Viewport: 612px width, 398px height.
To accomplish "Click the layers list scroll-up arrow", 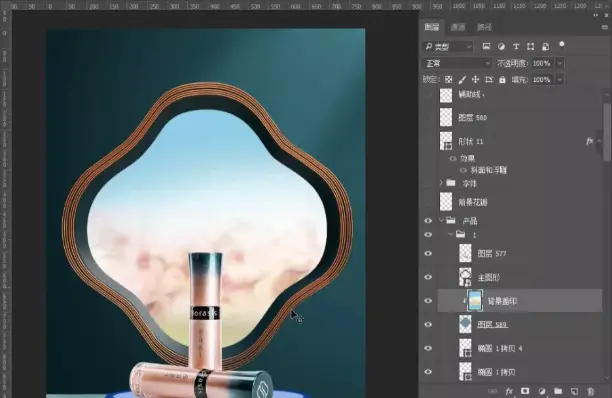I will (607, 94).
